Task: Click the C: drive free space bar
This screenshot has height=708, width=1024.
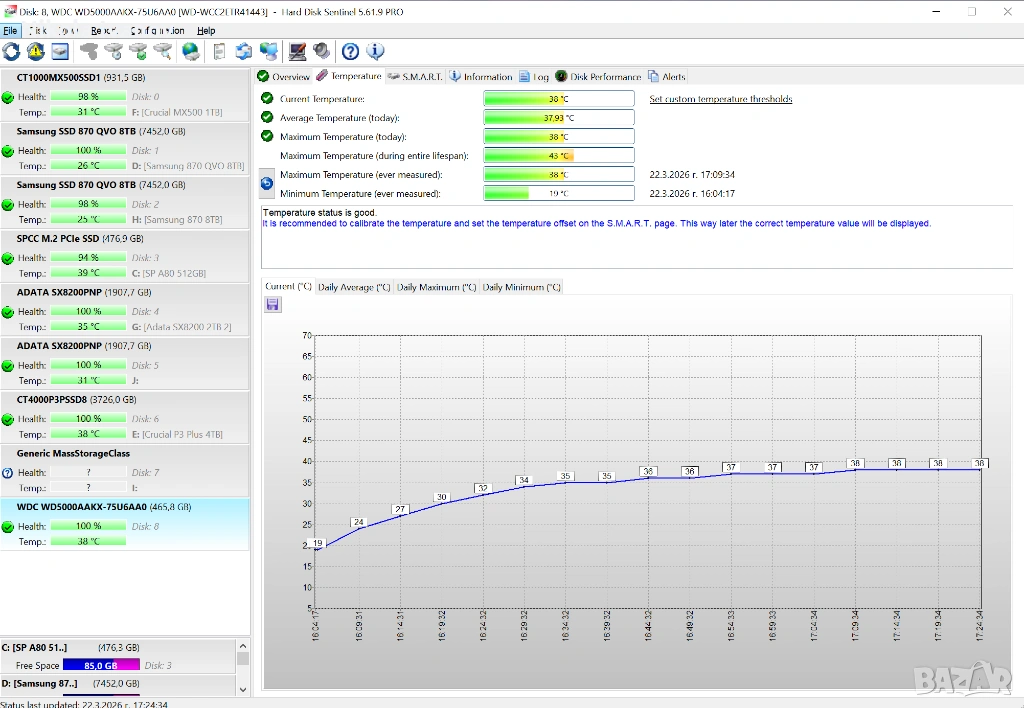Action: point(101,665)
